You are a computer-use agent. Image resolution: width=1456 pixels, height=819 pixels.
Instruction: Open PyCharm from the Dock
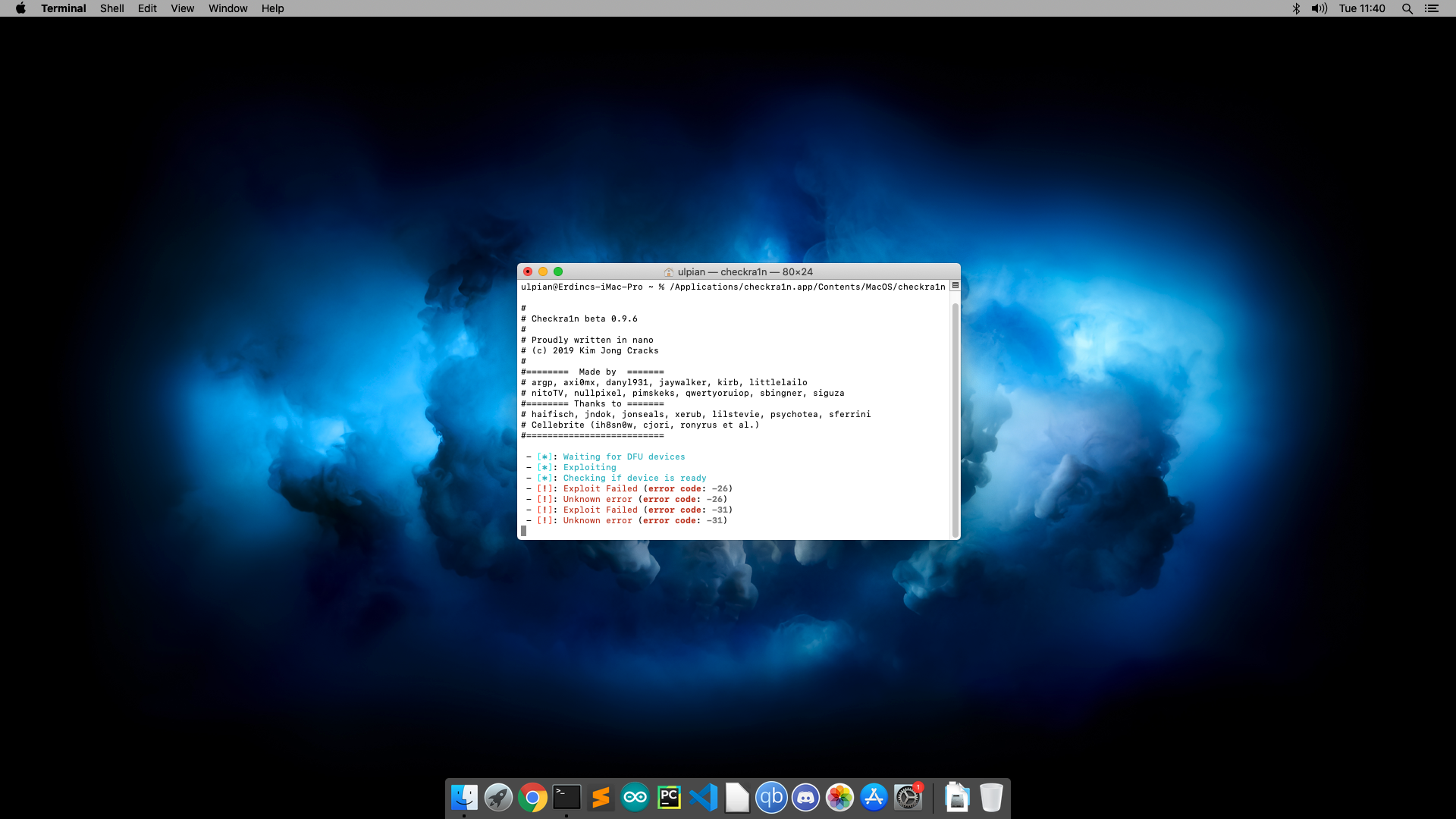(669, 797)
